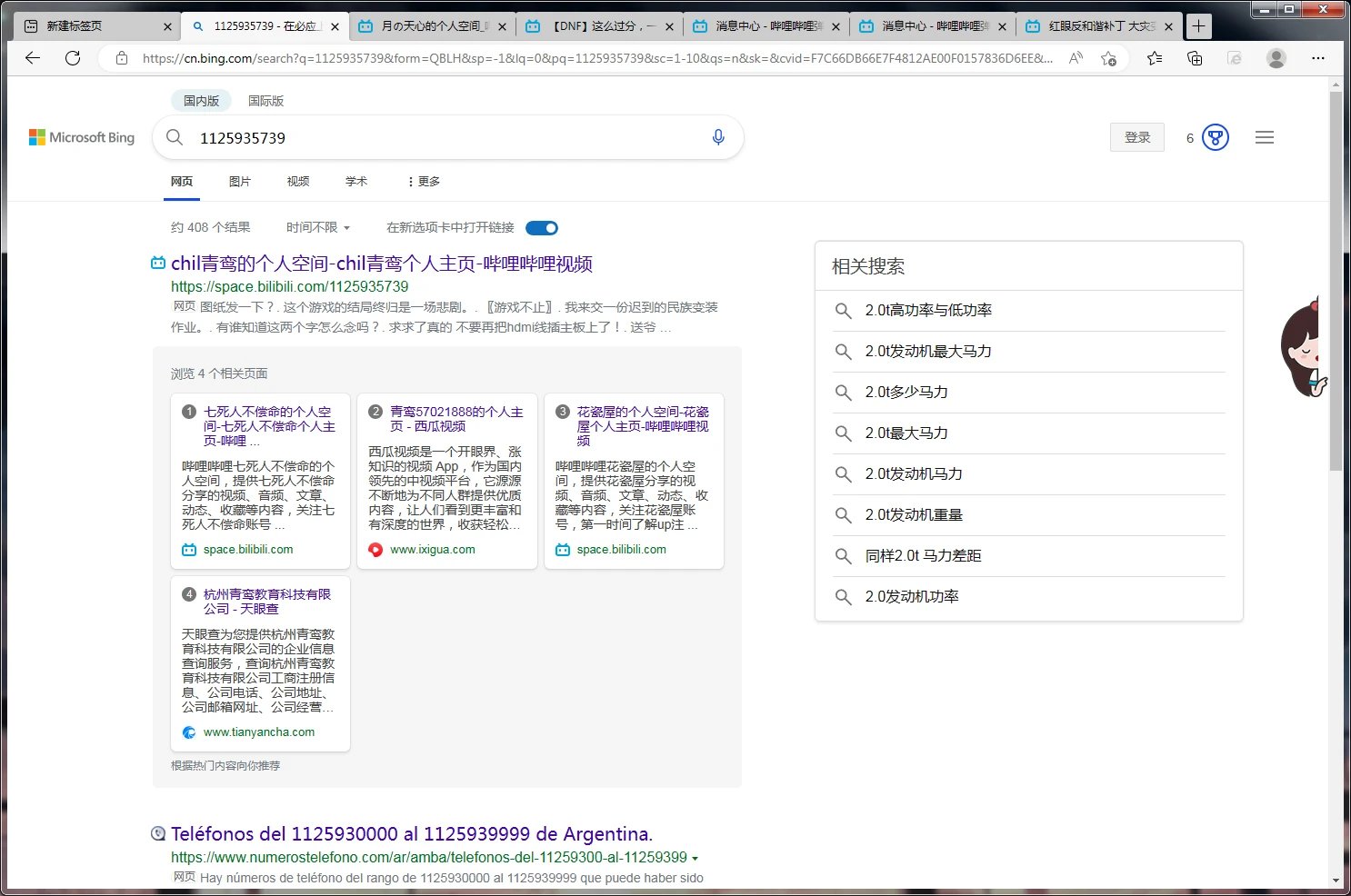Open Read aloud icon in address bar
The image size is (1351, 896).
click(1076, 58)
